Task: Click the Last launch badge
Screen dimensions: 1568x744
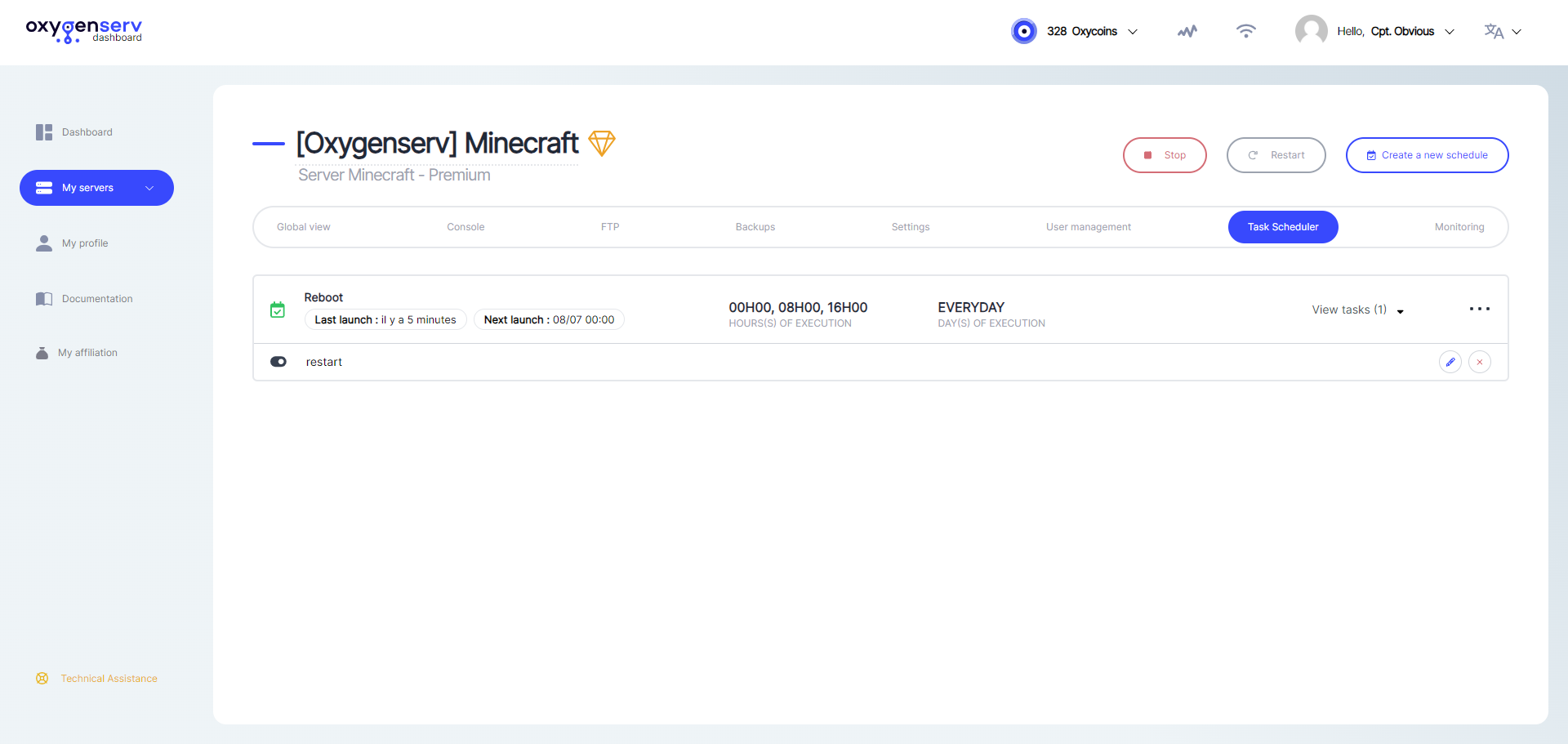Action: tap(385, 319)
